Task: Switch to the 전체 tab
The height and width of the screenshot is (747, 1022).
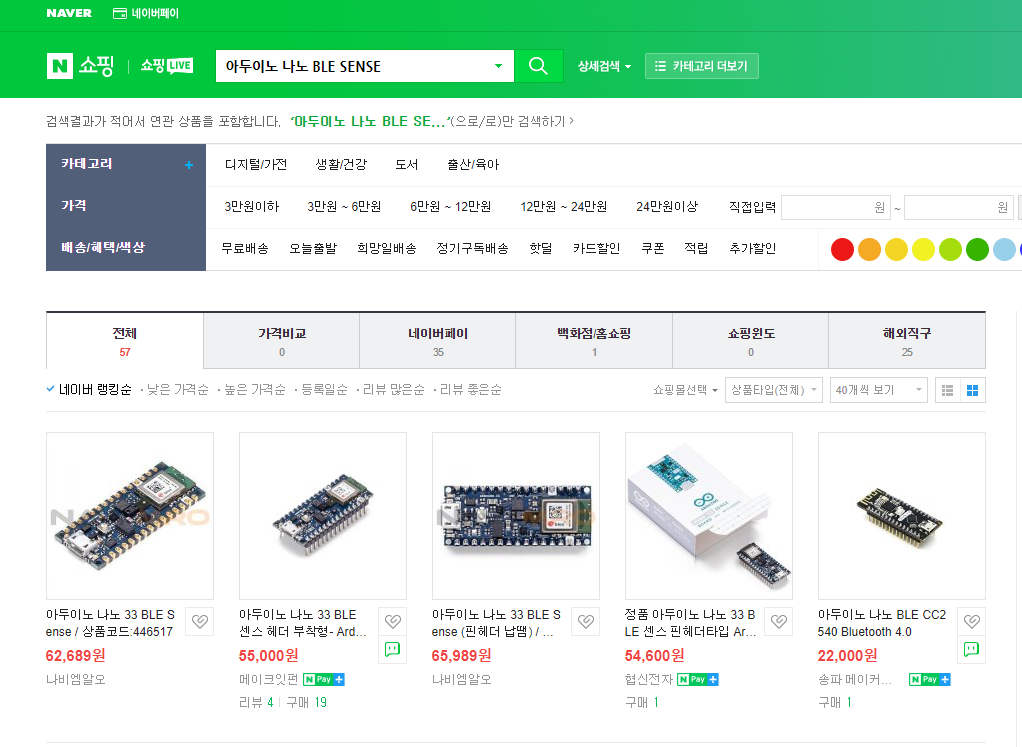Action: pyautogui.click(x=124, y=341)
